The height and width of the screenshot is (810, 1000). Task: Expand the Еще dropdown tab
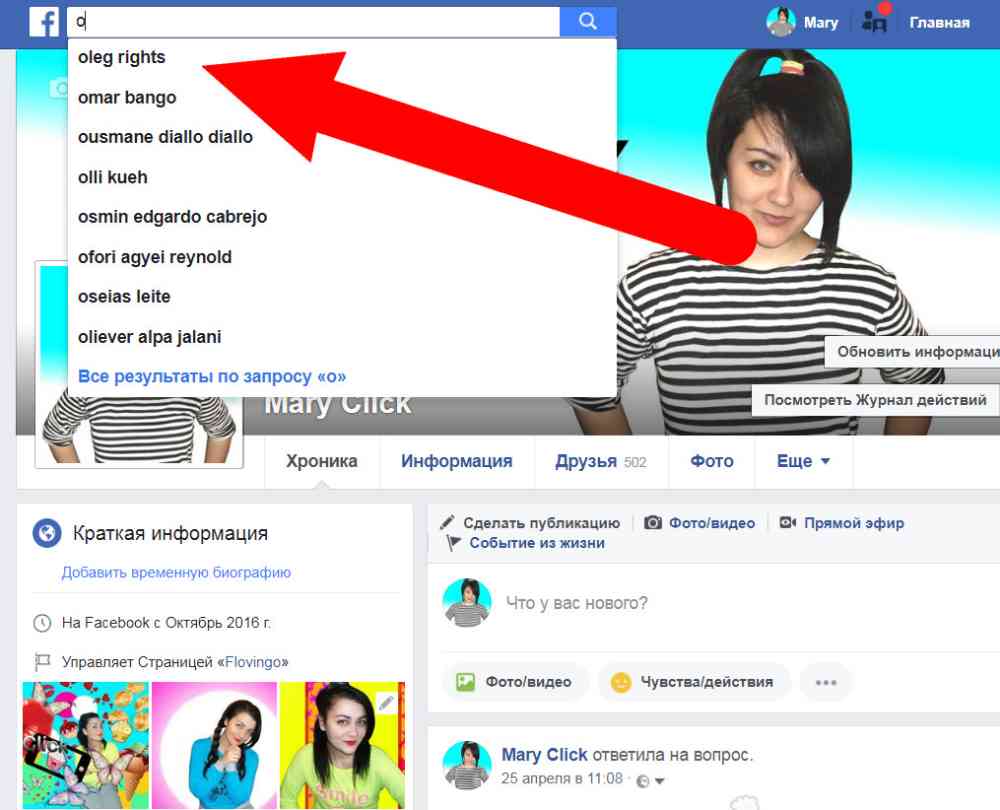coord(803,461)
